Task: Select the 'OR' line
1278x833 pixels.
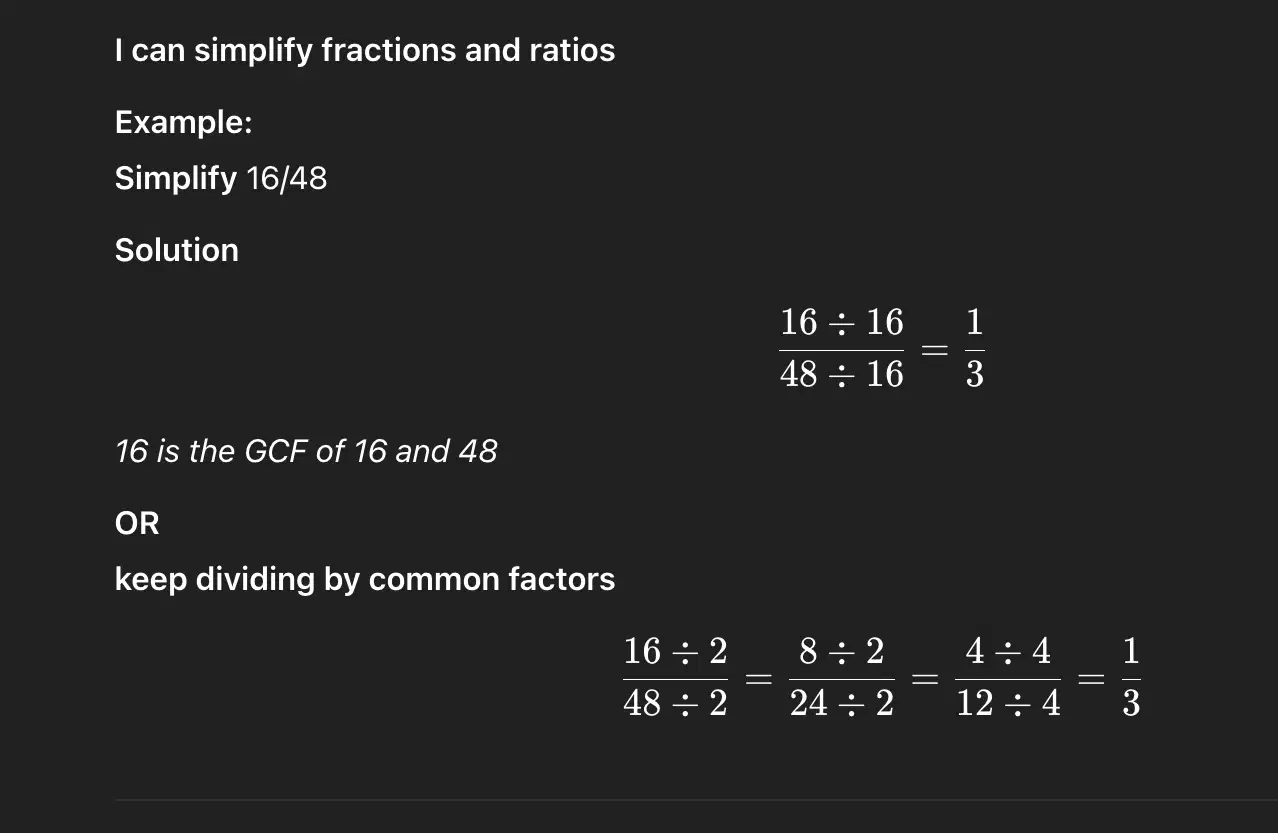Action: pyautogui.click(x=137, y=523)
